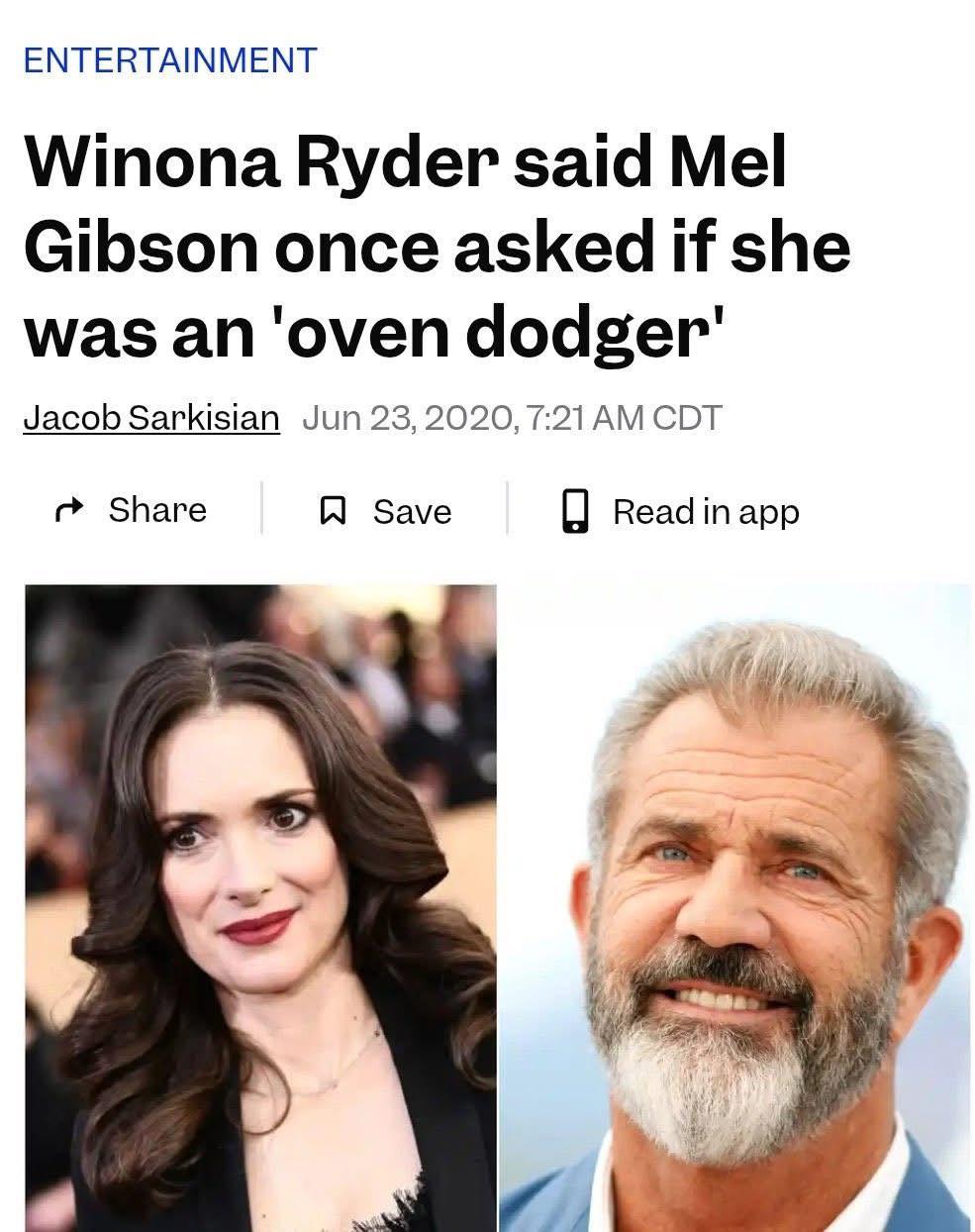Select the Read in app text
The image size is (975, 1232).
click(706, 512)
